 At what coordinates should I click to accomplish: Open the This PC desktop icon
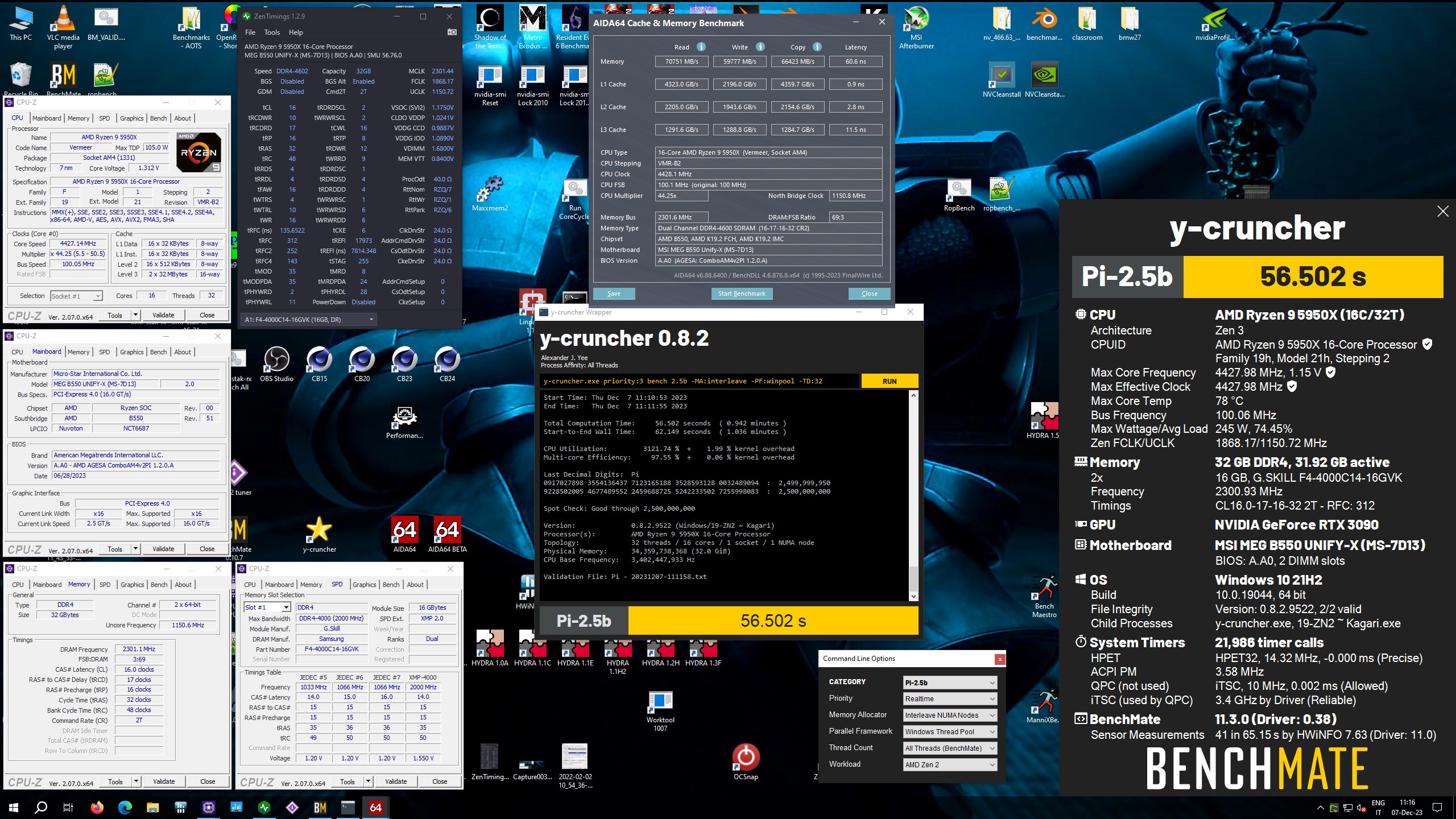click(20, 23)
